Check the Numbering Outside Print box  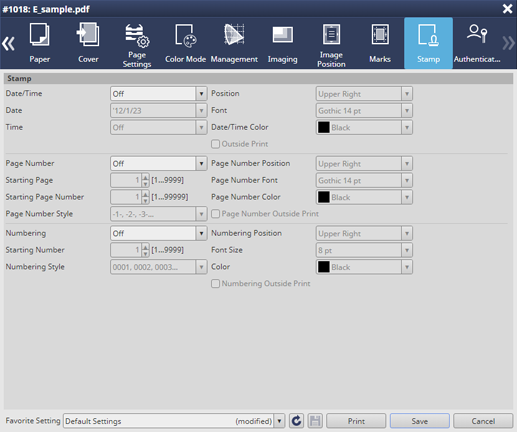tap(215, 284)
